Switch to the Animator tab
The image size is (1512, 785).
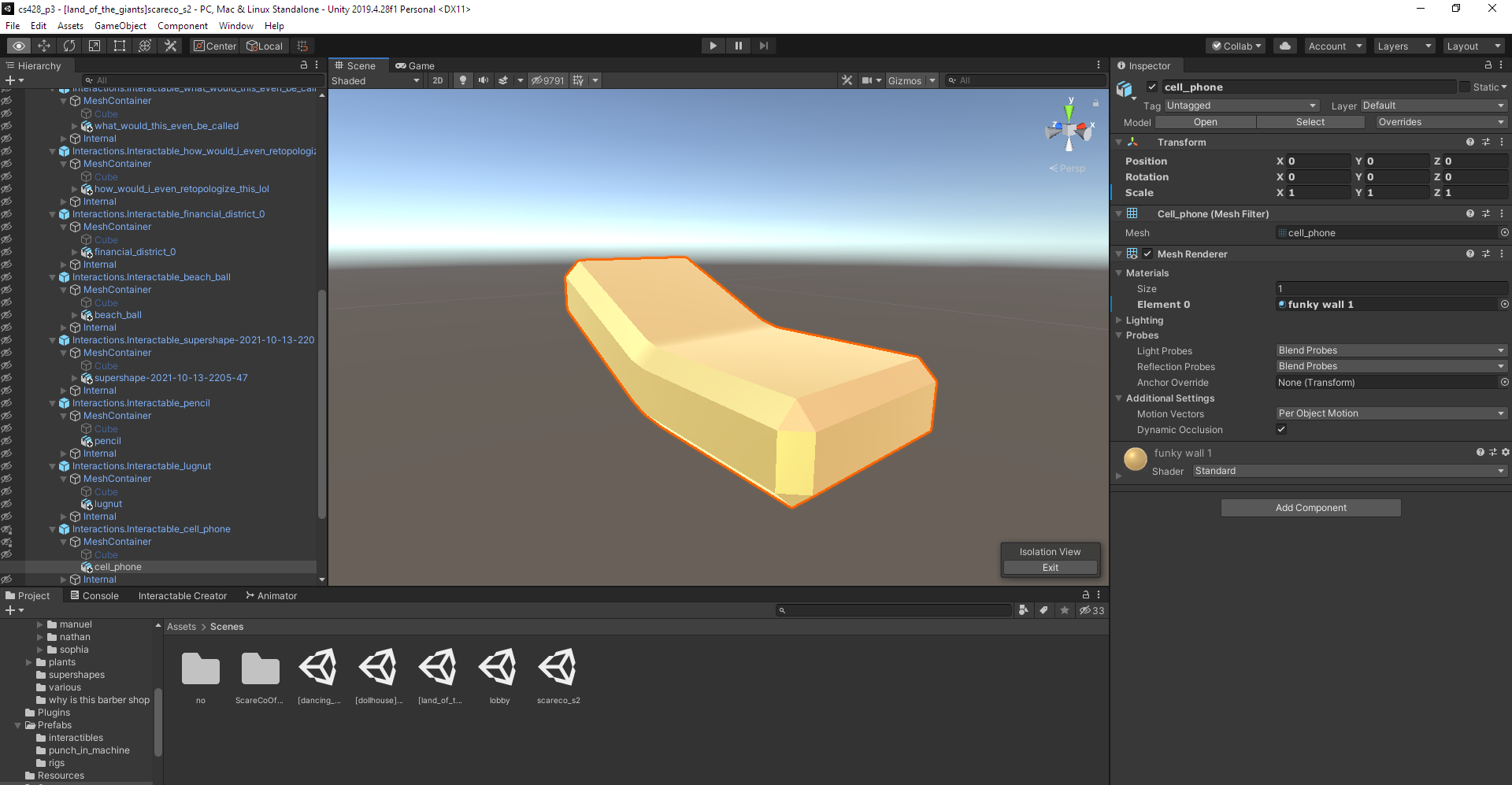pyautogui.click(x=272, y=596)
